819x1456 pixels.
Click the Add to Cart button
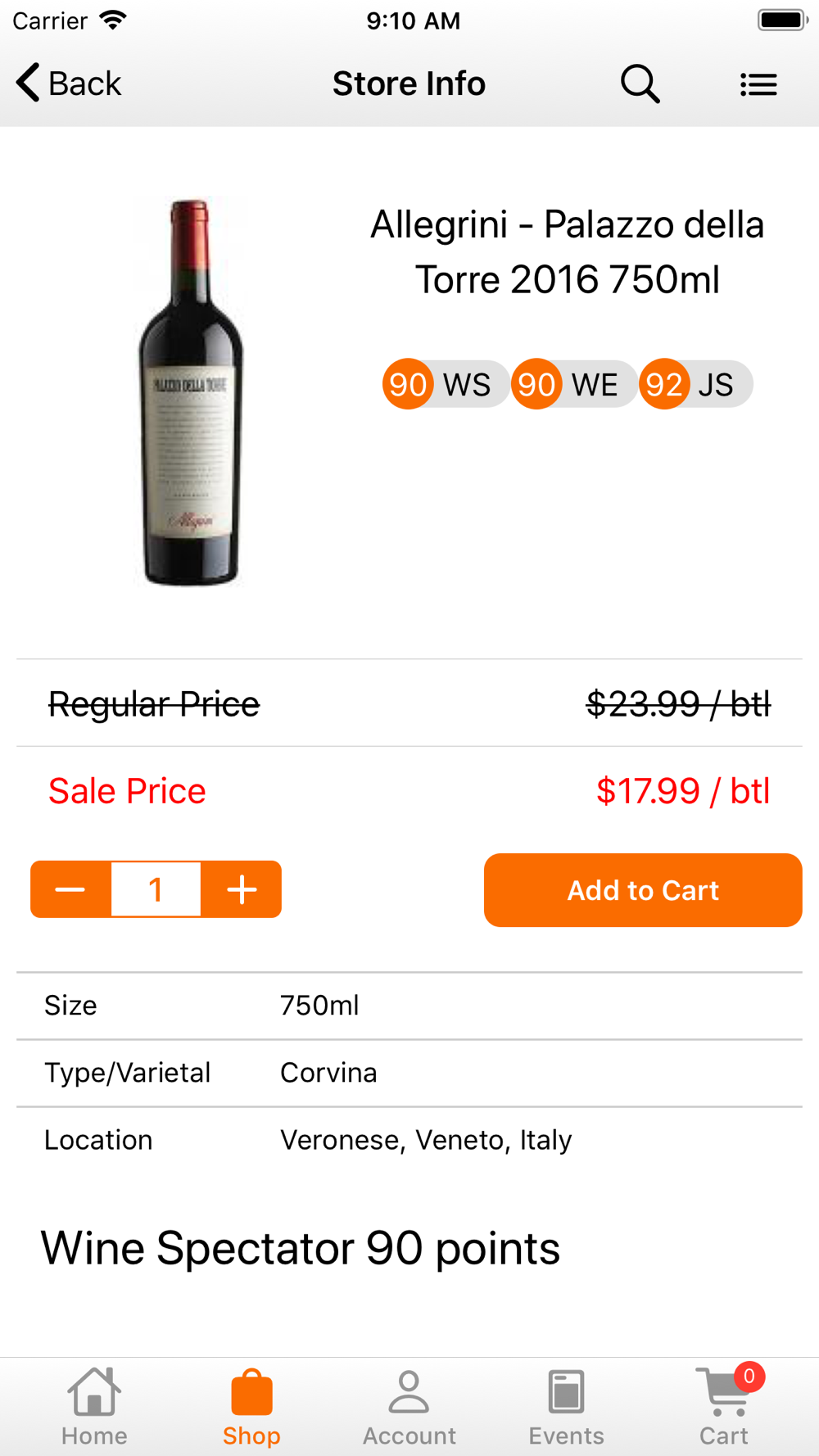643,890
